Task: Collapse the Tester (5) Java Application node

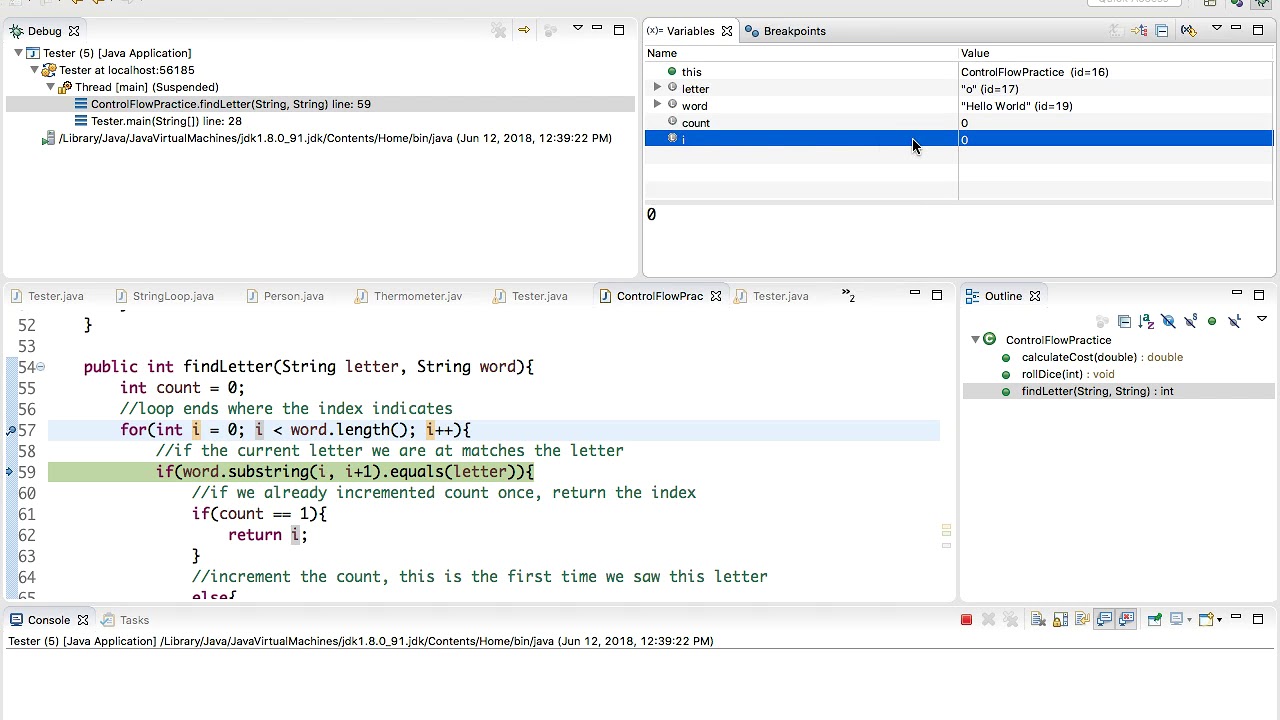Action: (x=18, y=53)
